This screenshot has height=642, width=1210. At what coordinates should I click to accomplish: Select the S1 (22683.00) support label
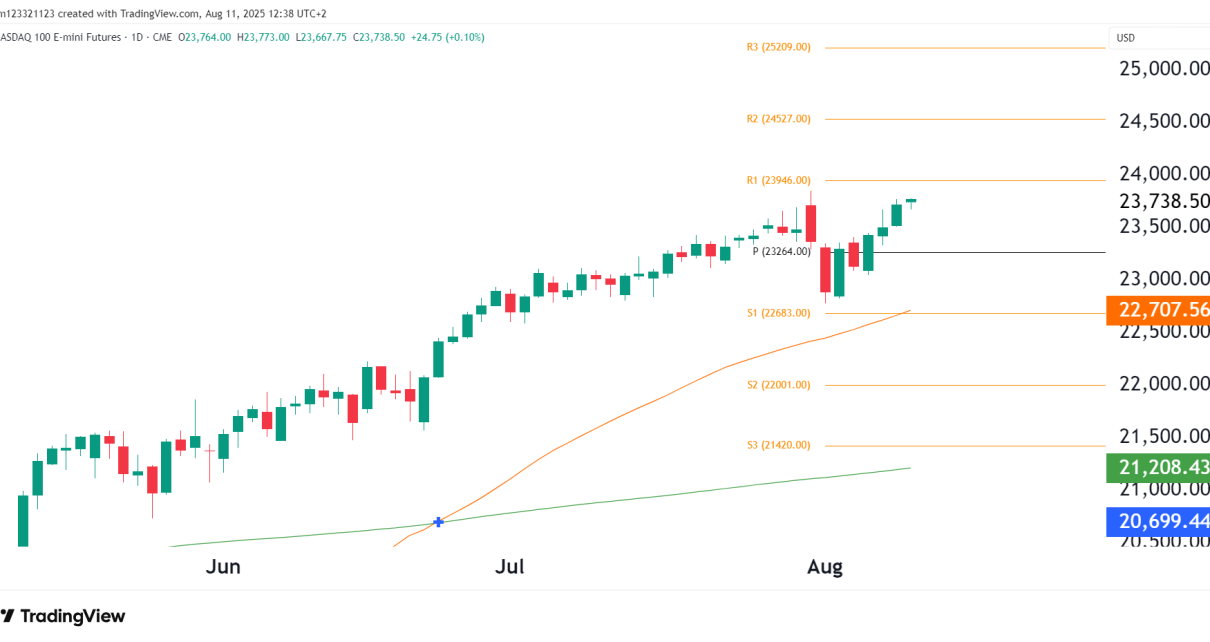[778, 313]
